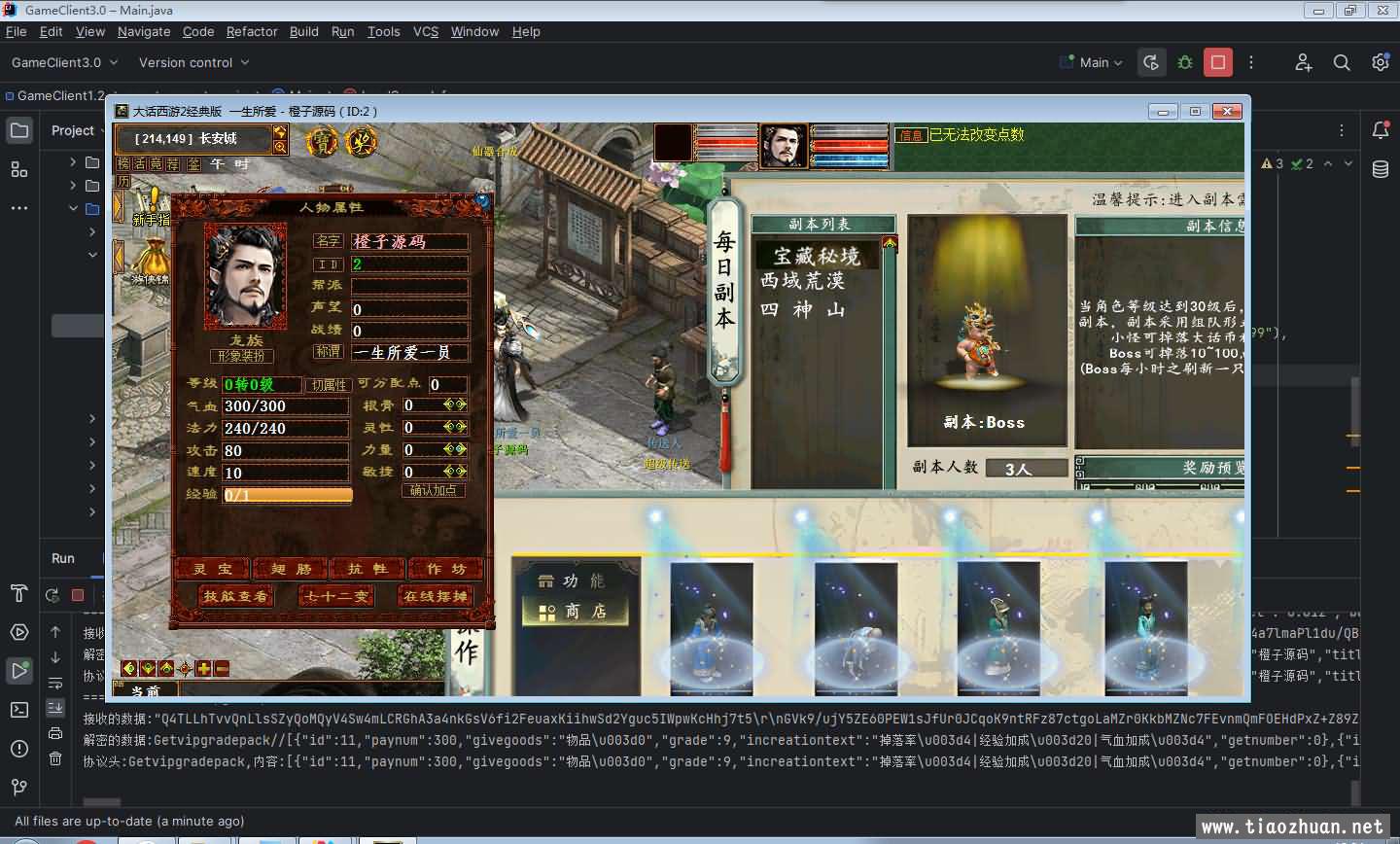Stop the process in Run panel toolbar
Screen dimensions: 1400x844
tap(78, 594)
